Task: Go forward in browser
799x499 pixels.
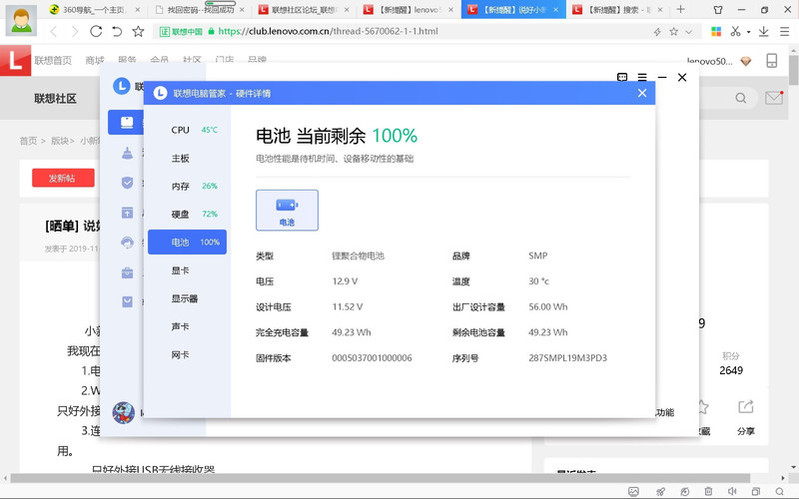Action: pos(74,32)
